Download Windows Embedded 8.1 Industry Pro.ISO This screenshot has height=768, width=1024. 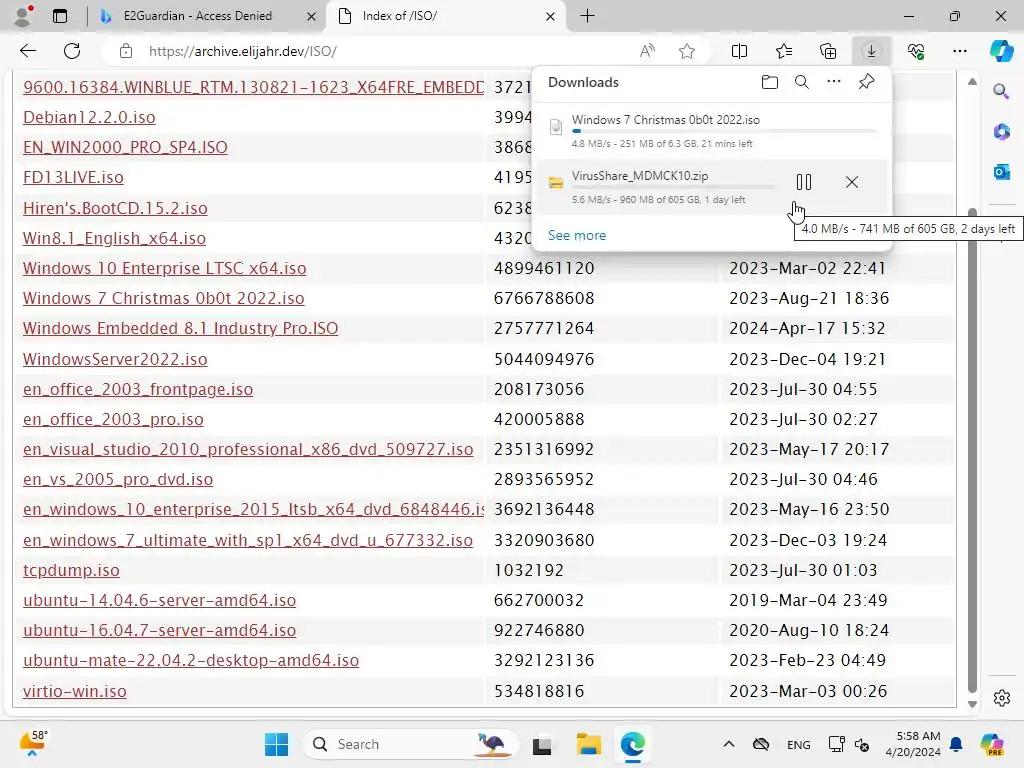[x=180, y=328]
